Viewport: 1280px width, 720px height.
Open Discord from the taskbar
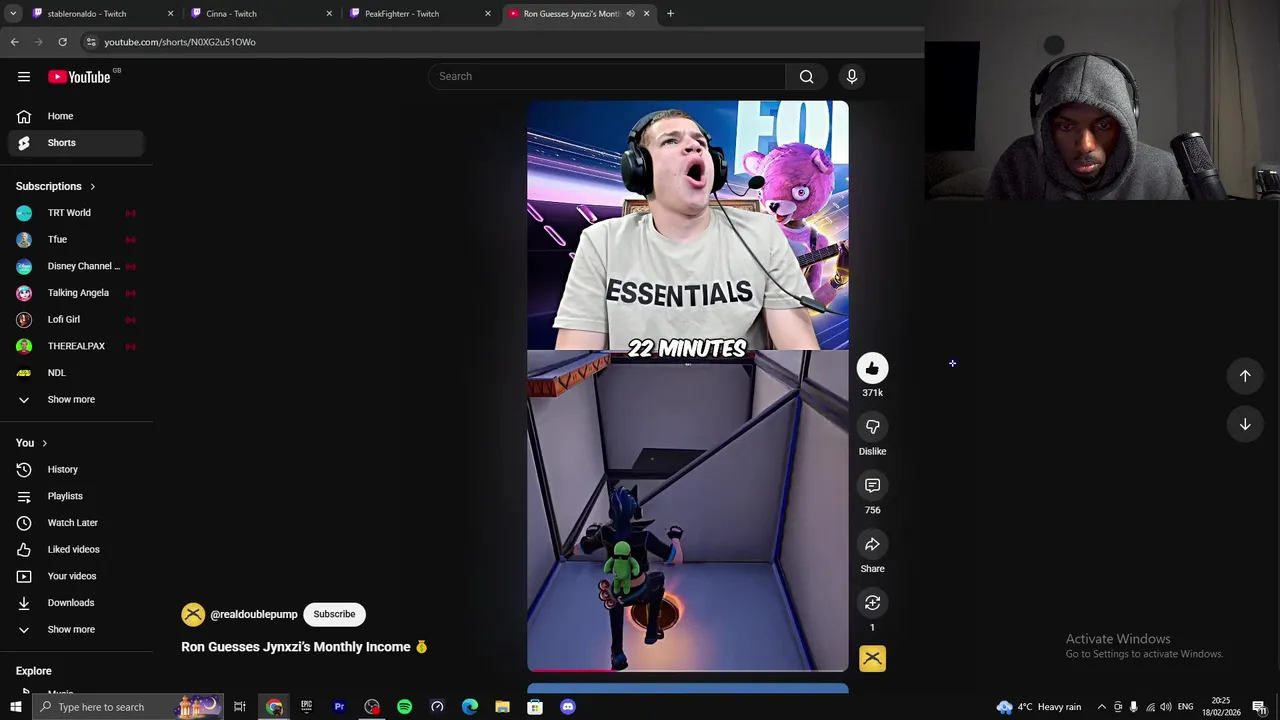tap(568, 707)
